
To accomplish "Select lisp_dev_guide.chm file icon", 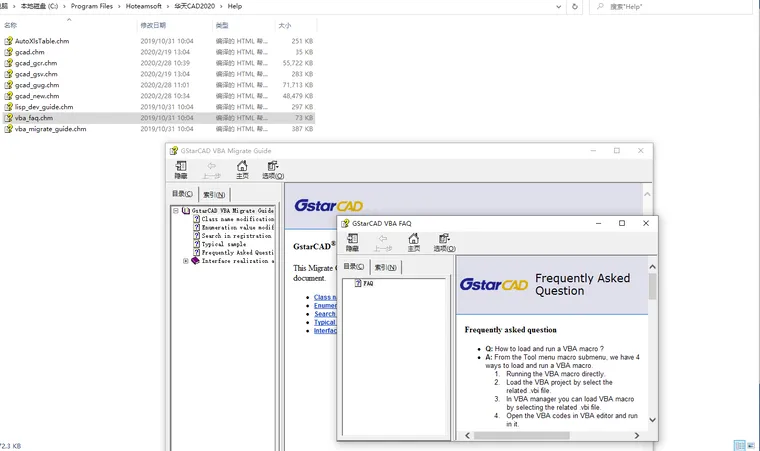I will coord(8,107).
